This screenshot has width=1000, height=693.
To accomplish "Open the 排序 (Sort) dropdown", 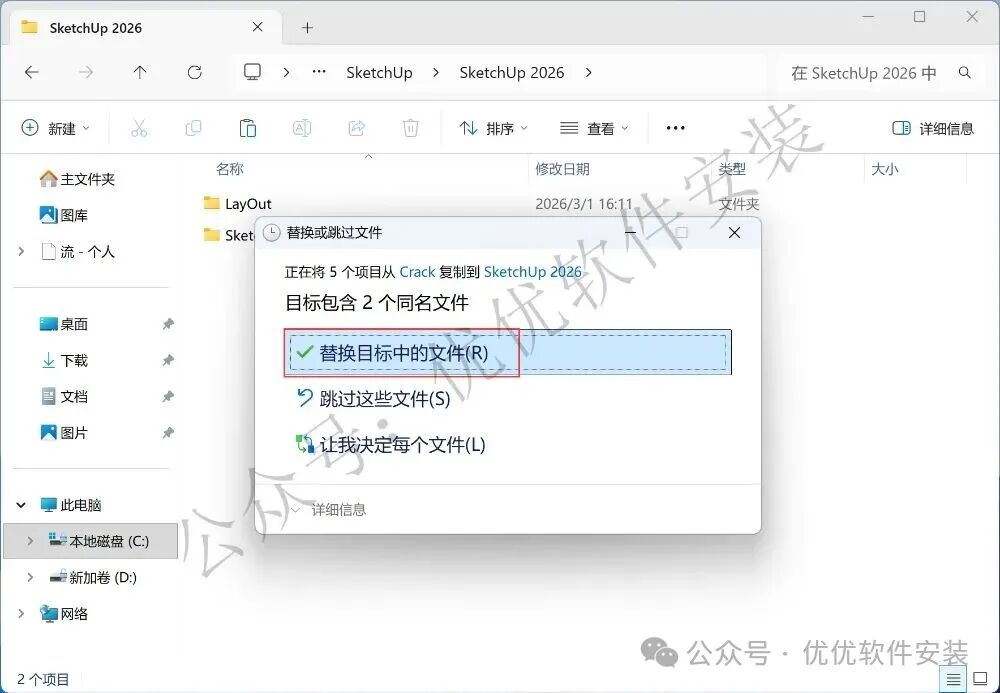I will click(x=493, y=128).
